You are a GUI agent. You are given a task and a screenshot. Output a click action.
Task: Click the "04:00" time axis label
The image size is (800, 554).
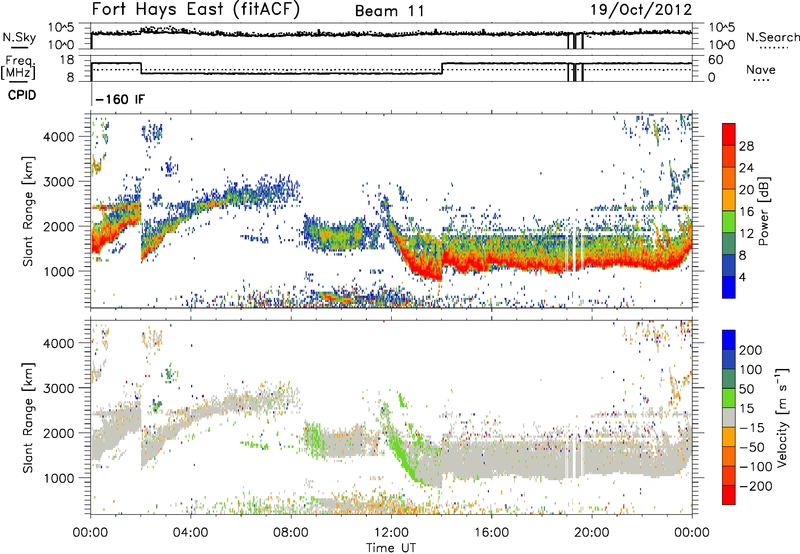tap(190, 533)
